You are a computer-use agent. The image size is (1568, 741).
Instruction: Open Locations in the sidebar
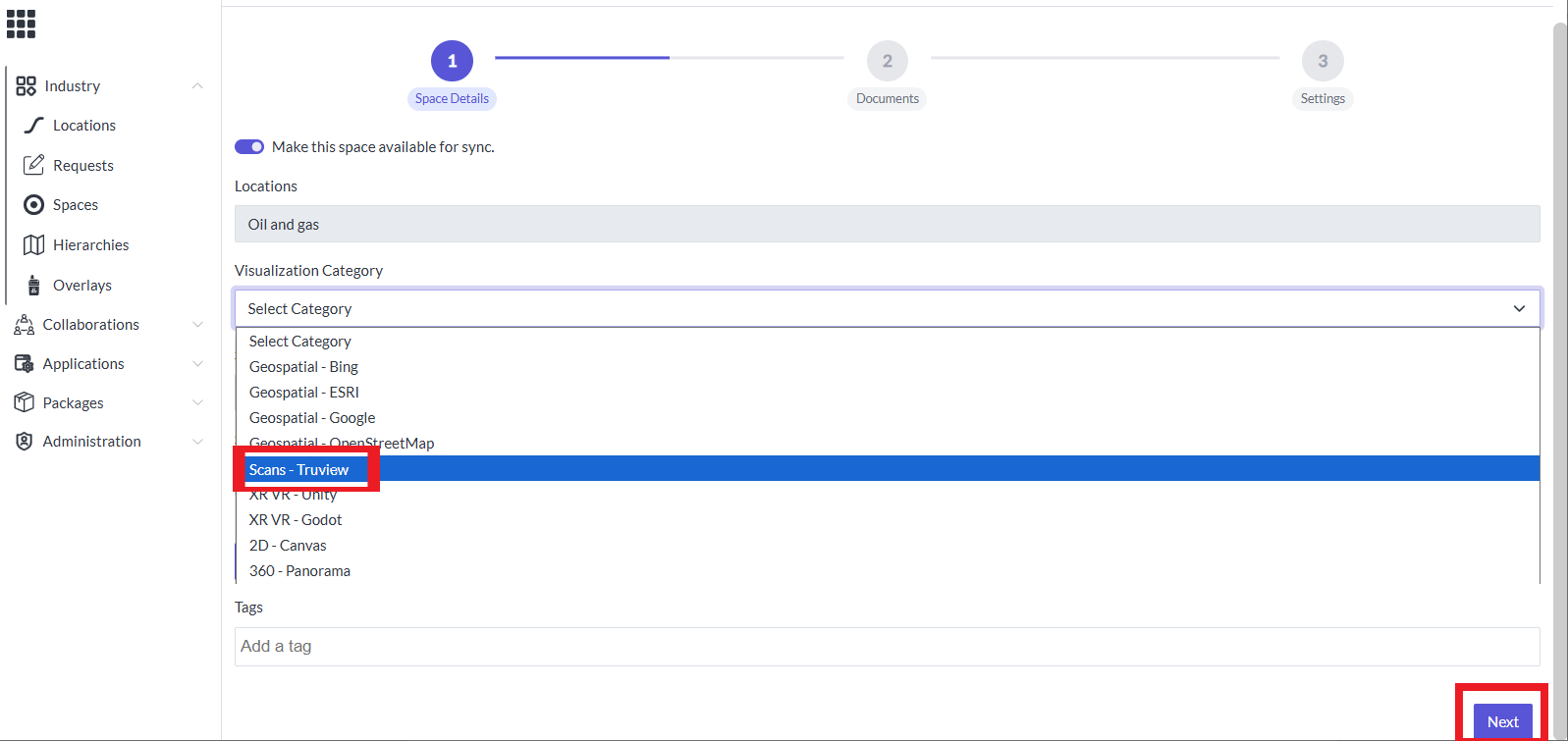click(x=84, y=126)
